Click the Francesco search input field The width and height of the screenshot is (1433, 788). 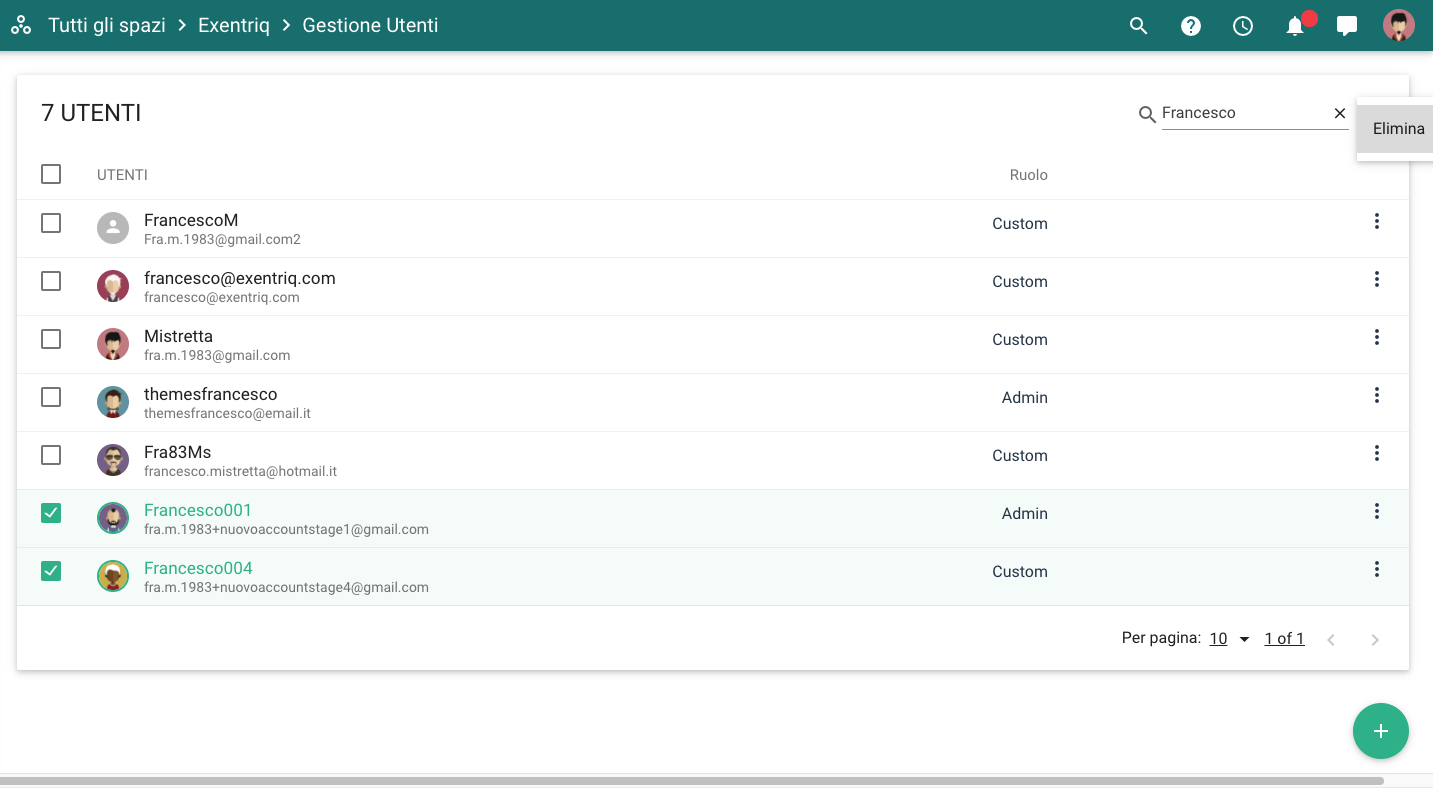[x=1242, y=113]
